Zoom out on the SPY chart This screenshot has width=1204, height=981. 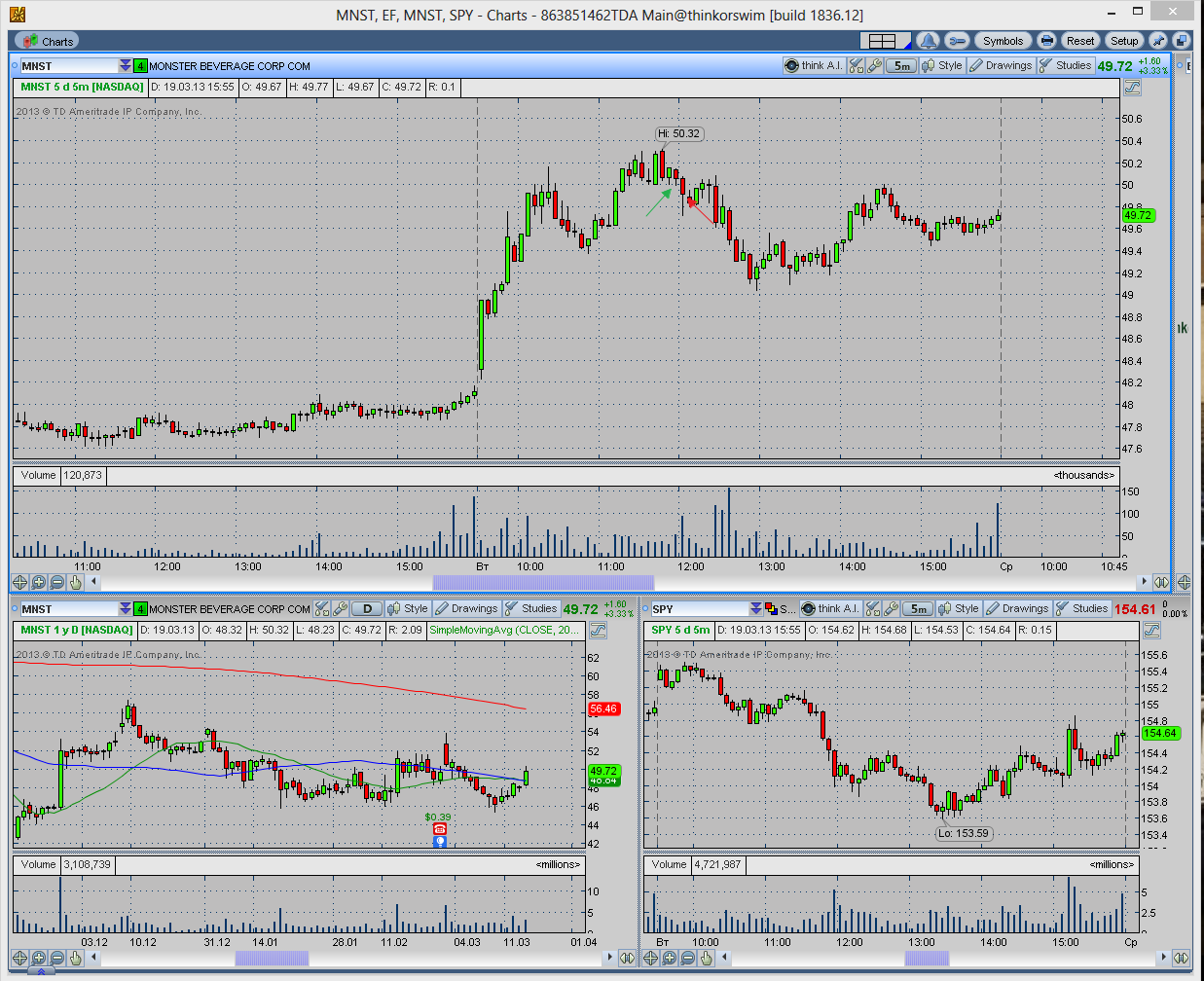(688, 958)
